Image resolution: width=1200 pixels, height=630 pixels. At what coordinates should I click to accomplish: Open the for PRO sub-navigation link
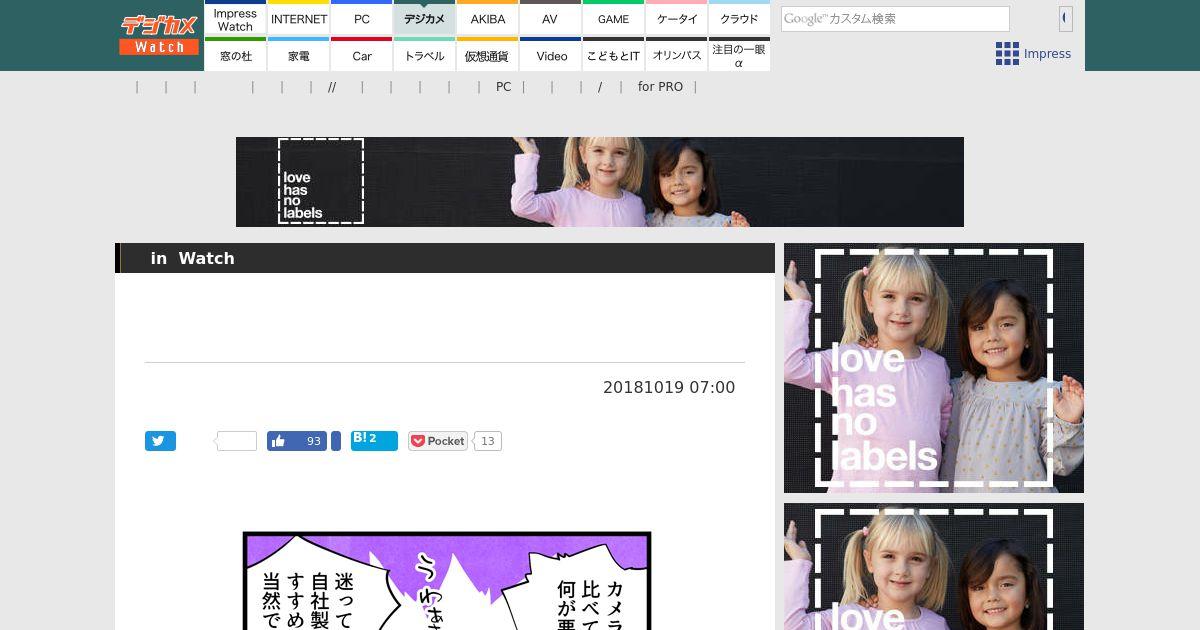click(660, 87)
